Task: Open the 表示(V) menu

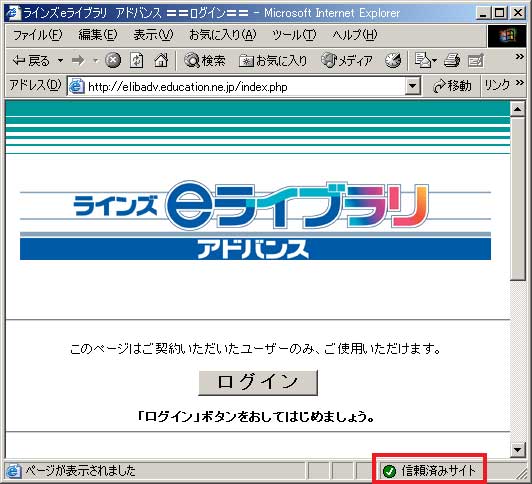Action: tap(153, 35)
